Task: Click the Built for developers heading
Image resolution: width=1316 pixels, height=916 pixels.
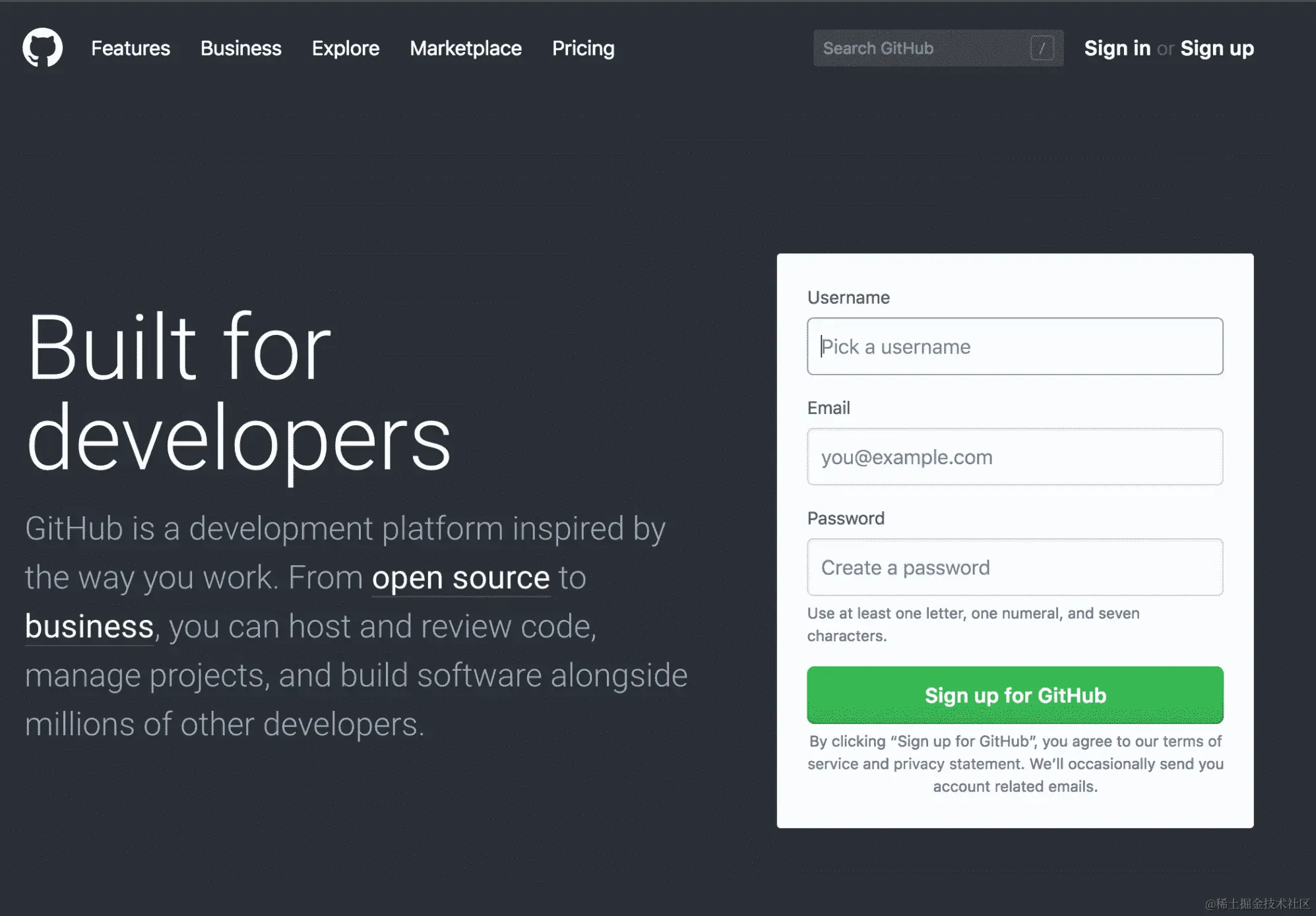Action: tap(237, 392)
